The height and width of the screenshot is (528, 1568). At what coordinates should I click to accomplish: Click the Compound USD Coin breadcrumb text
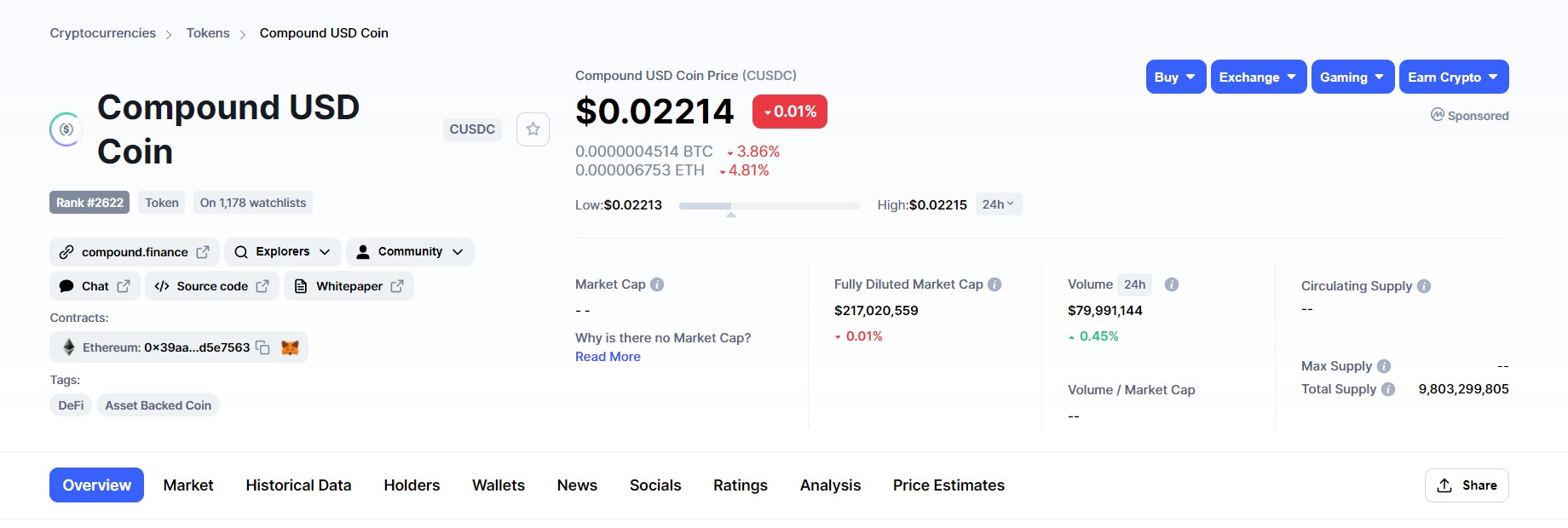point(324,33)
